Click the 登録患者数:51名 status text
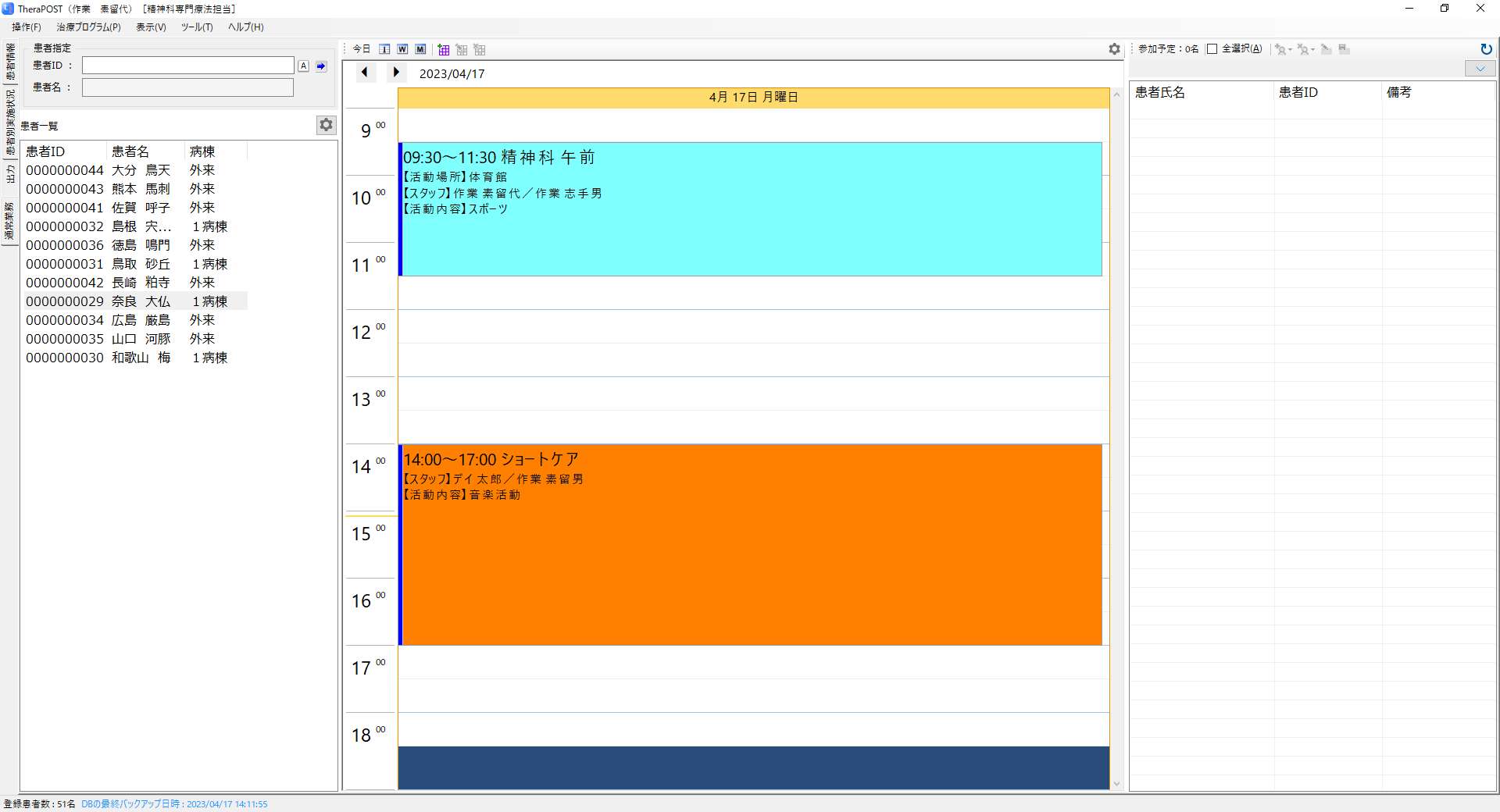This screenshot has height=812, width=1500. (40, 804)
